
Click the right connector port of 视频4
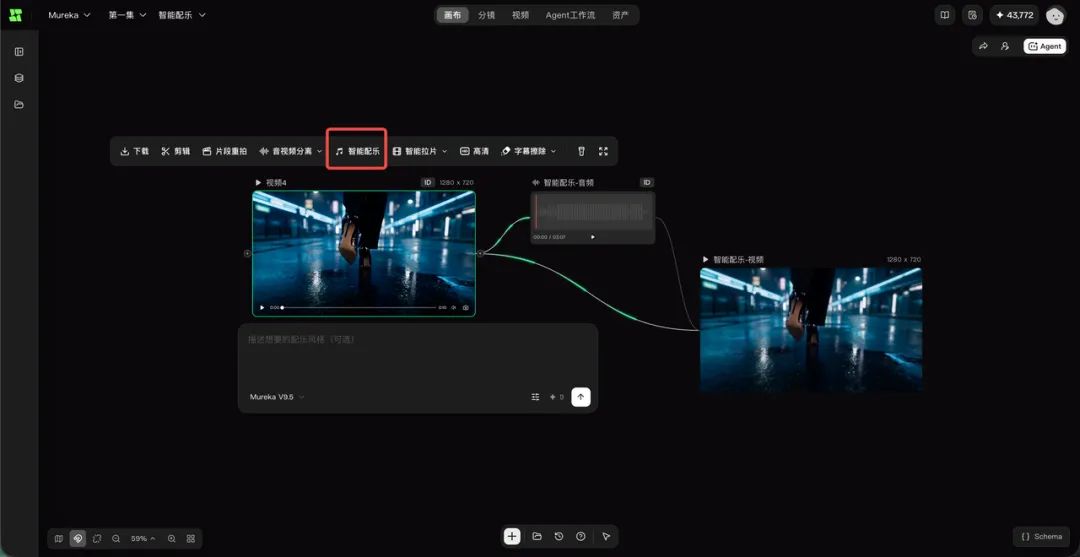pyautogui.click(x=481, y=253)
